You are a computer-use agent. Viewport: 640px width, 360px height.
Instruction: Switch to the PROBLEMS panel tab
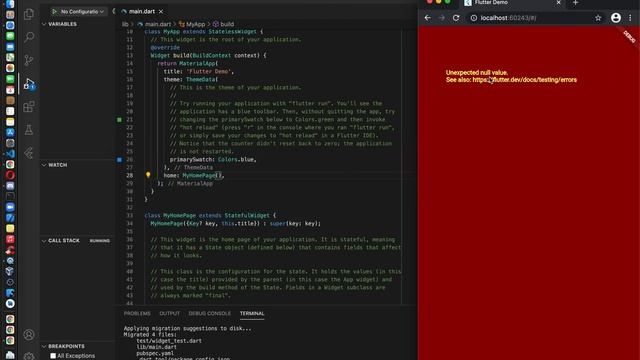click(137, 313)
